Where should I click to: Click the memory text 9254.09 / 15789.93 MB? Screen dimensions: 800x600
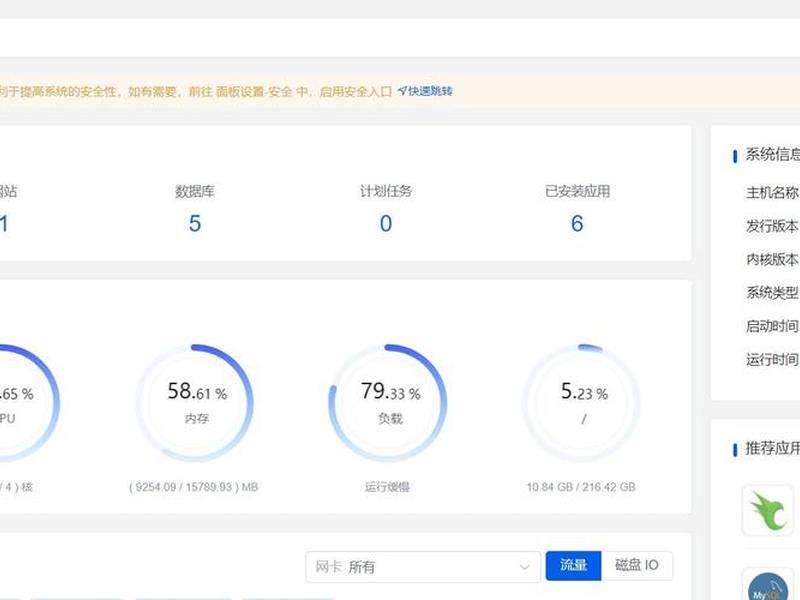click(x=194, y=487)
